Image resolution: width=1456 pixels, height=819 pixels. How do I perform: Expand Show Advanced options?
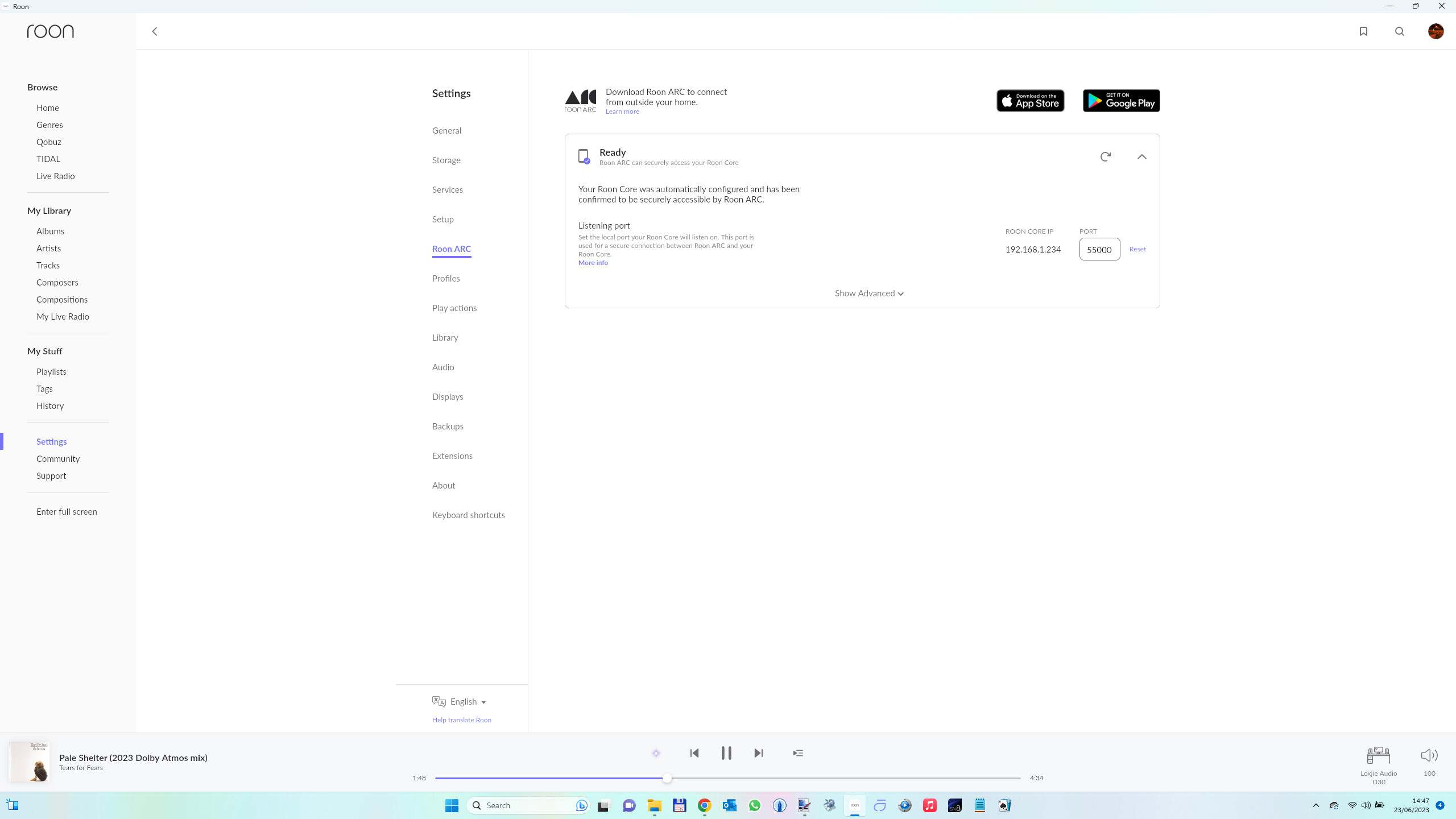coord(869,293)
